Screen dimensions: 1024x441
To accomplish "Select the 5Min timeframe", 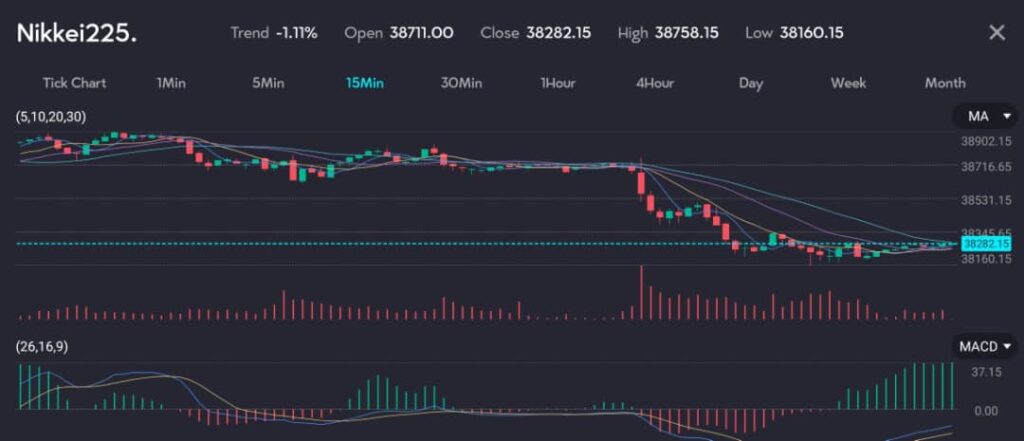I will pyautogui.click(x=268, y=83).
